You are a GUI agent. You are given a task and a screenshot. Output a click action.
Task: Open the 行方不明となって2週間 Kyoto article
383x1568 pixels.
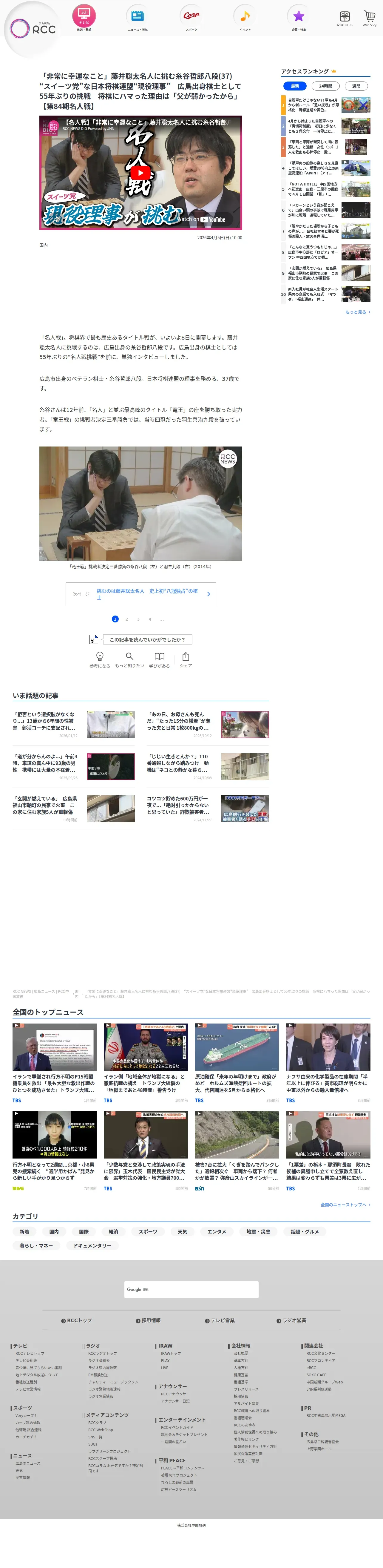tap(55, 1151)
